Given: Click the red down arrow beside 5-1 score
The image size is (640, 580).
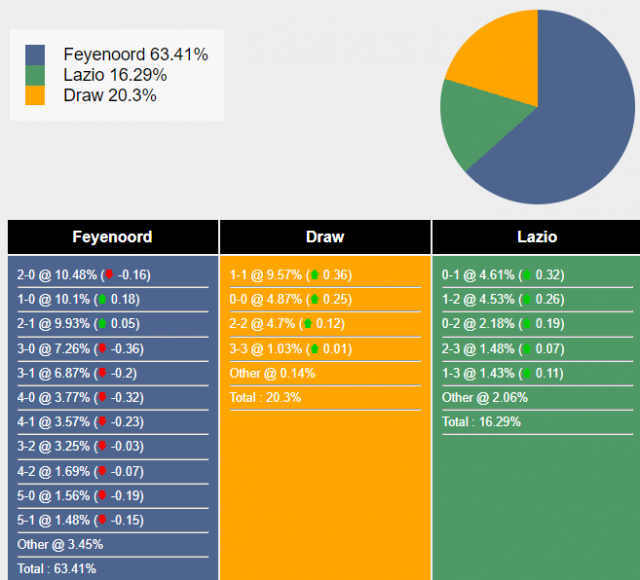Looking at the screenshot, I should [102, 520].
